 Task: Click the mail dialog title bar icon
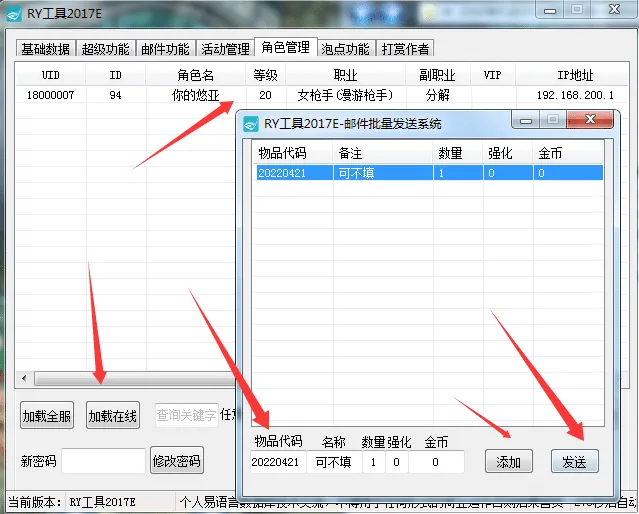[251, 124]
